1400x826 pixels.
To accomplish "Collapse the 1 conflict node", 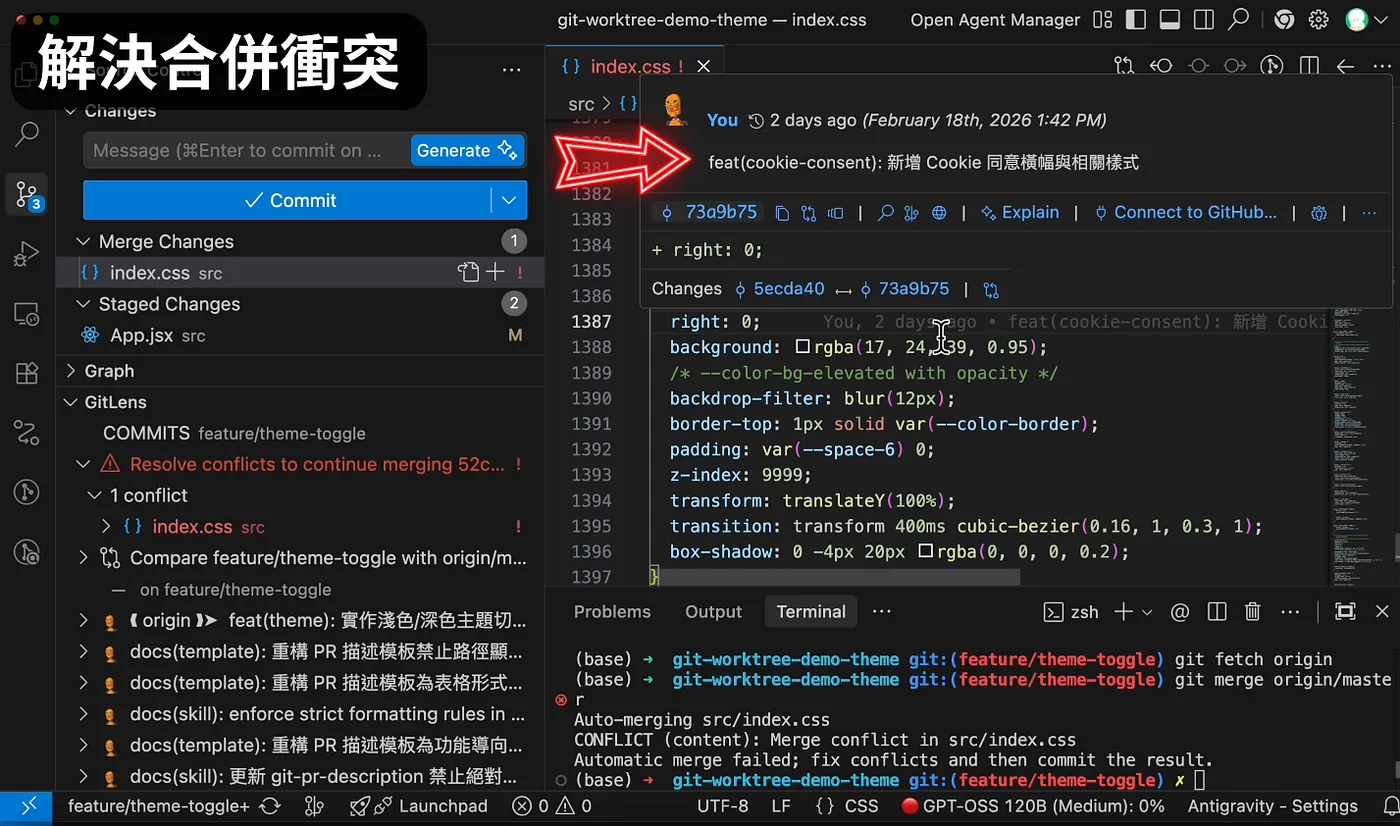I will (x=94, y=495).
